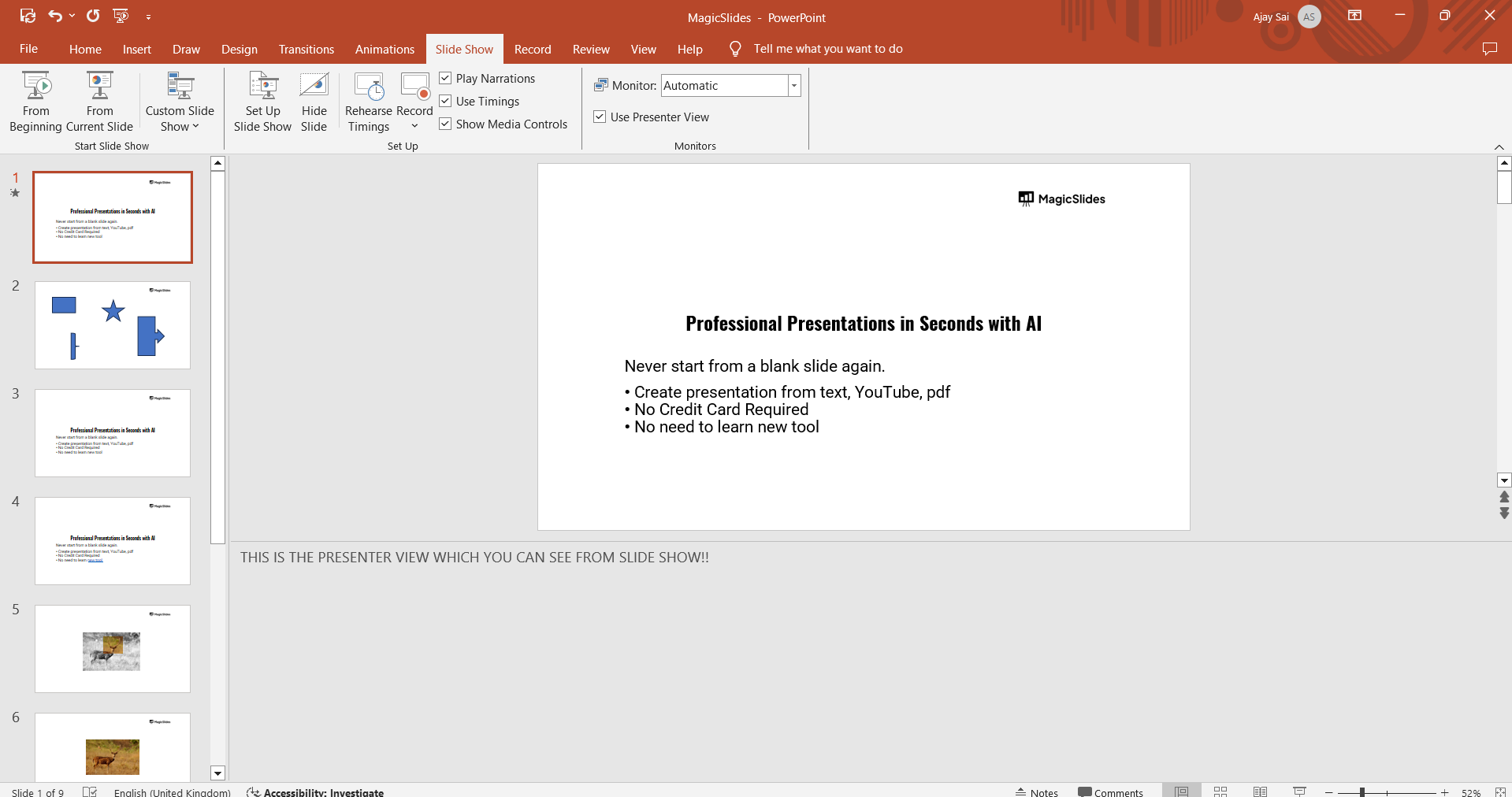Select slide 2 thumbnail with shapes
Image resolution: width=1512 pixels, height=797 pixels.
pos(113,324)
